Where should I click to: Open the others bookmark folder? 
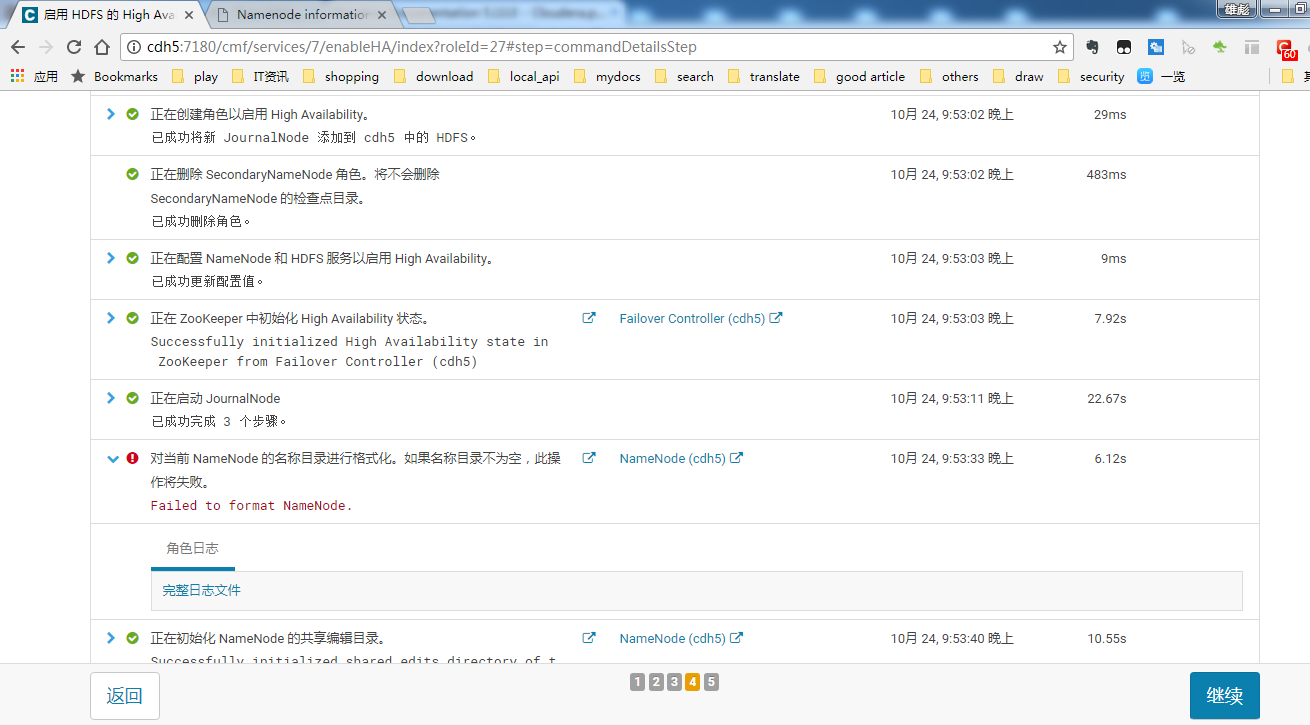[x=949, y=76]
